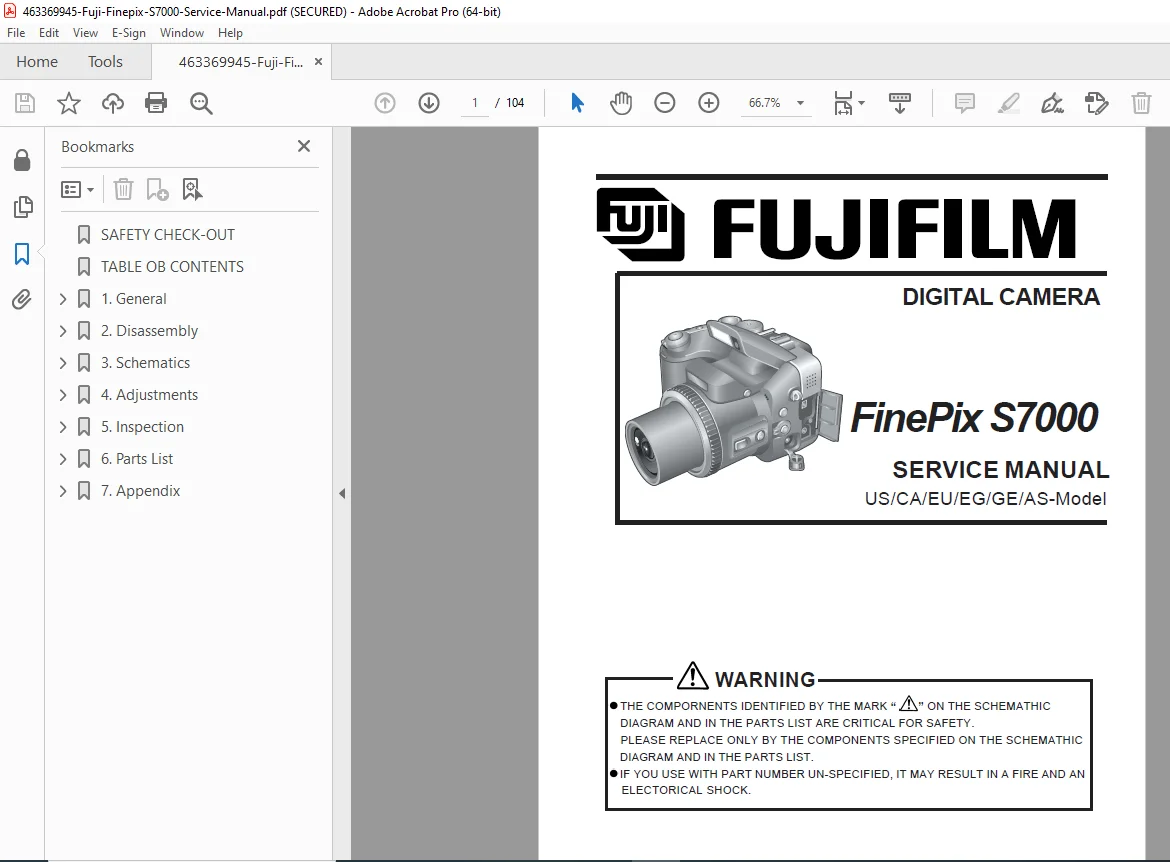Close the 463369945-Fuji-Fi... document tab
Image resolution: width=1170 pixels, height=862 pixels.
coord(319,62)
